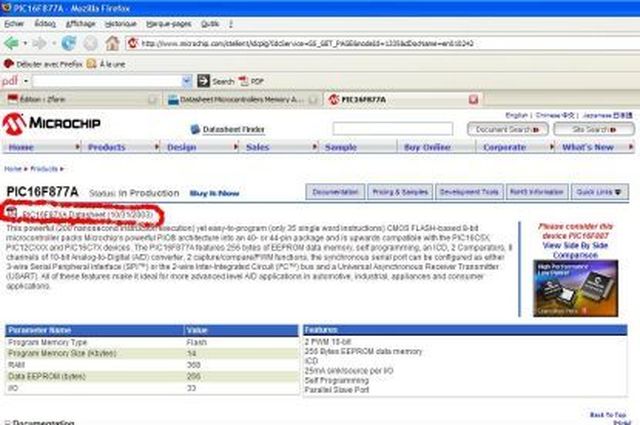Open the Home page house icon
The image size is (640, 425).
click(x=112, y=43)
